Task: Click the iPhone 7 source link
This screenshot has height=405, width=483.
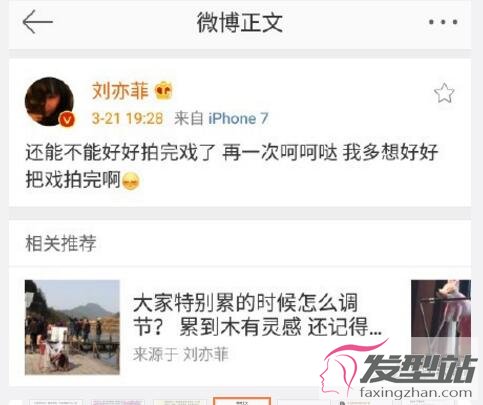Action: tap(238, 118)
